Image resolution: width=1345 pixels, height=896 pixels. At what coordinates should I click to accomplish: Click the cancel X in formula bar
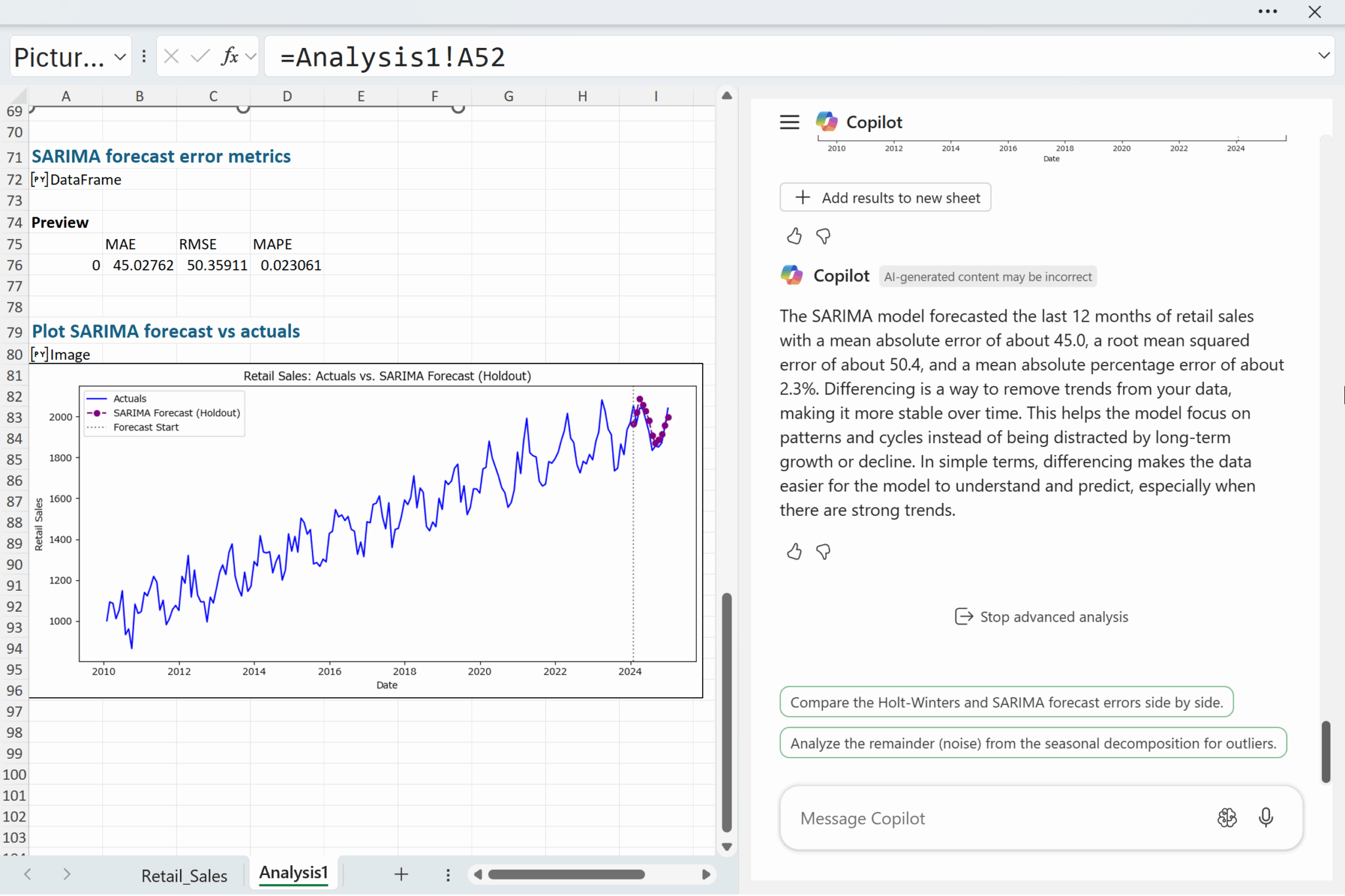(171, 56)
